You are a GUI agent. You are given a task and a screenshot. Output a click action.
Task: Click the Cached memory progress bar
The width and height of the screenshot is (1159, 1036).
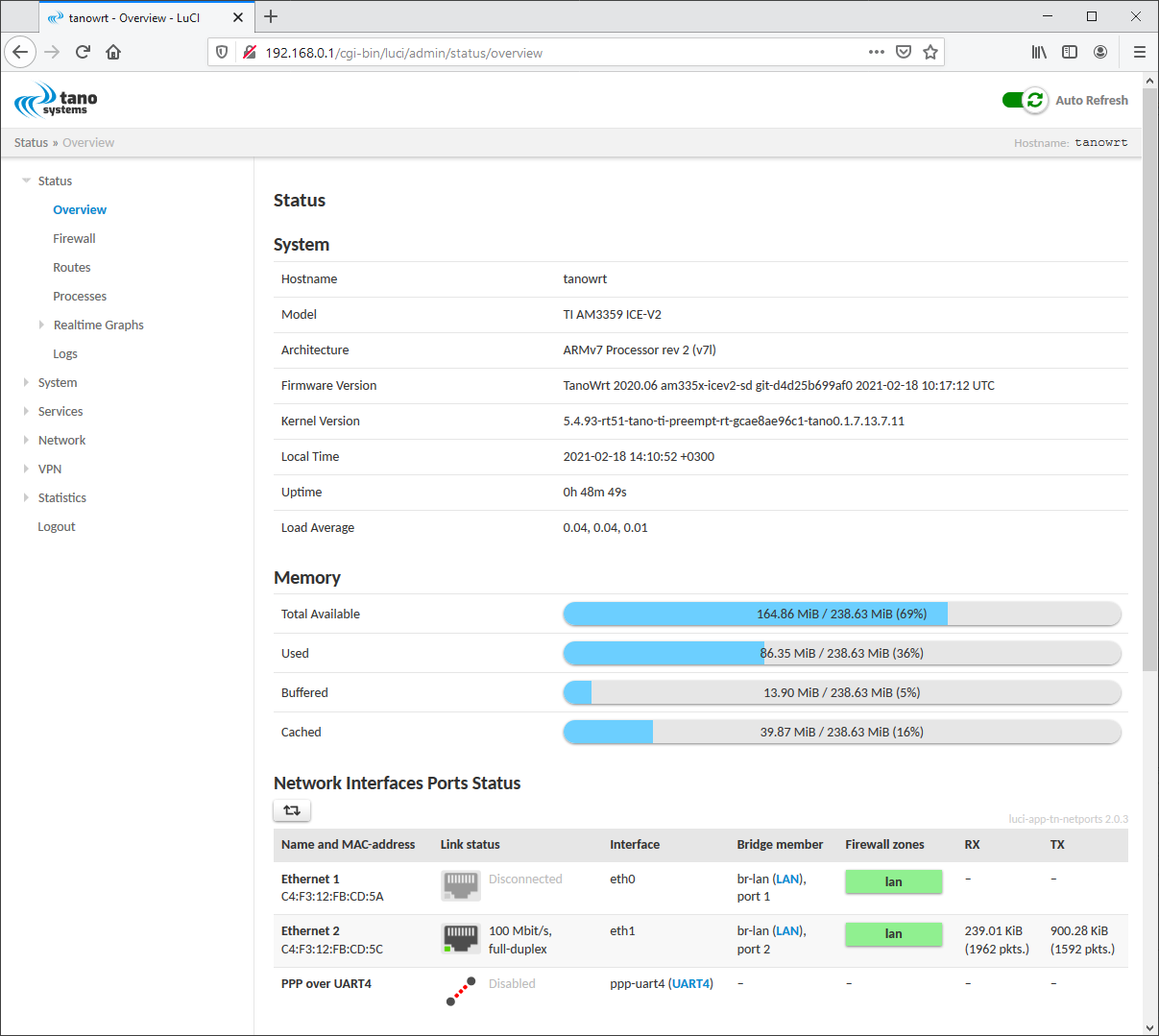pos(841,732)
